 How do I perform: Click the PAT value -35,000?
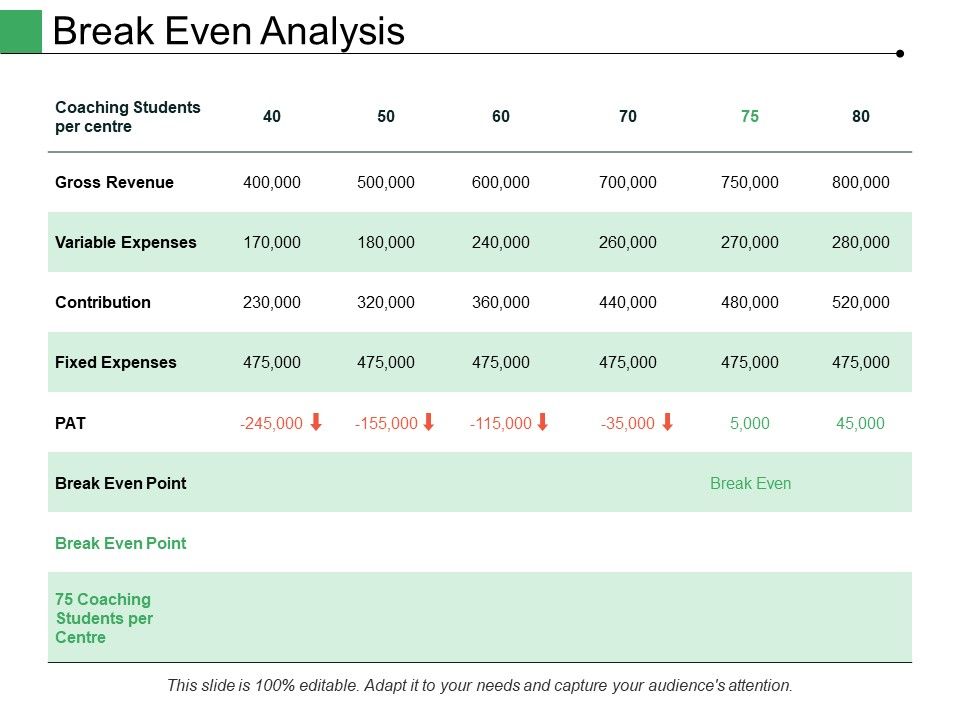[x=628, y=423]
